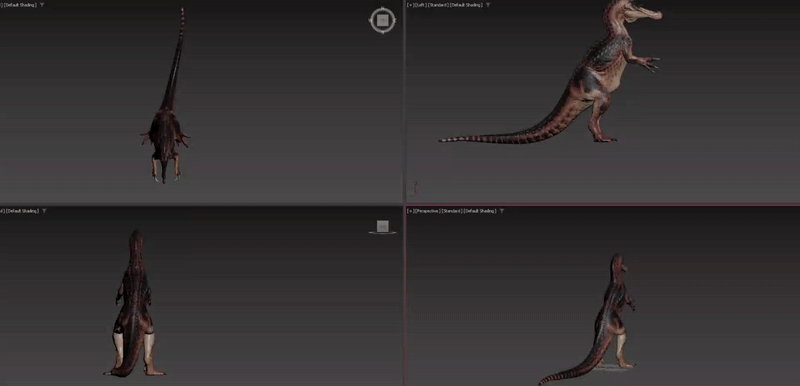This screenshot has height=386, width=800.
Task: Click the bottom-left viewport filter funnel icon
Action: pos(43,211)
